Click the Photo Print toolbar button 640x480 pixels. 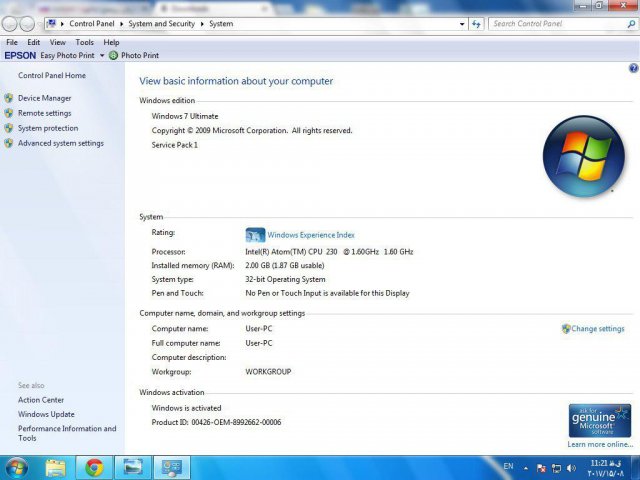[x=139, y=56]
